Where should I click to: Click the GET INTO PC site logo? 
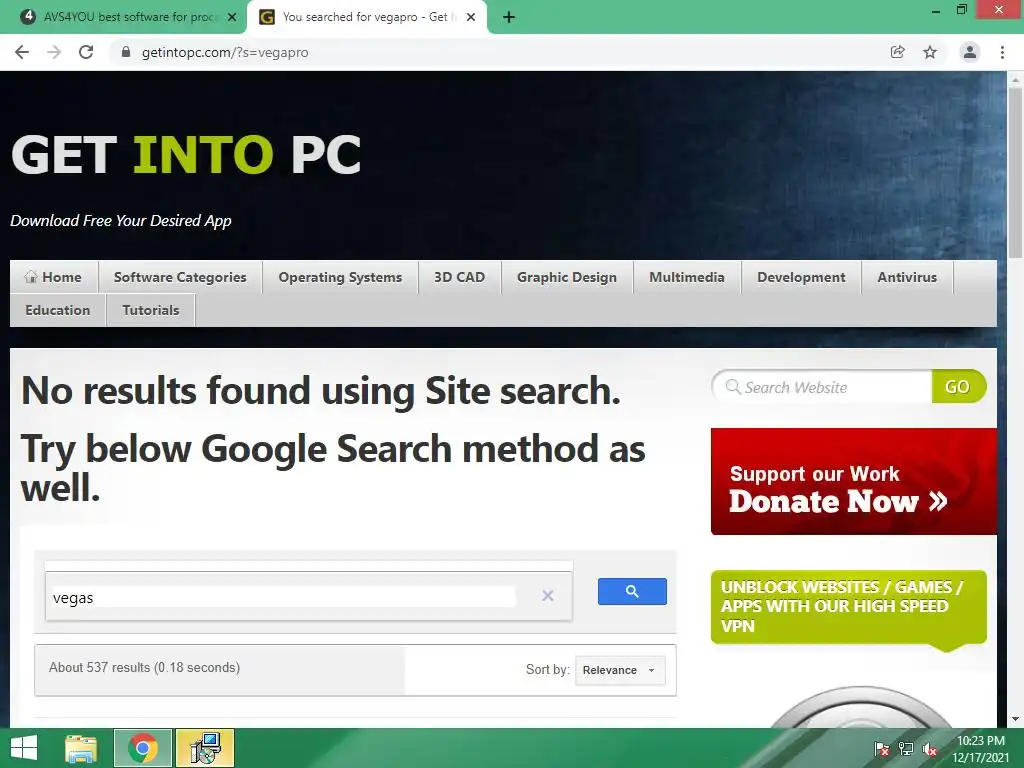tap(186, 155)
